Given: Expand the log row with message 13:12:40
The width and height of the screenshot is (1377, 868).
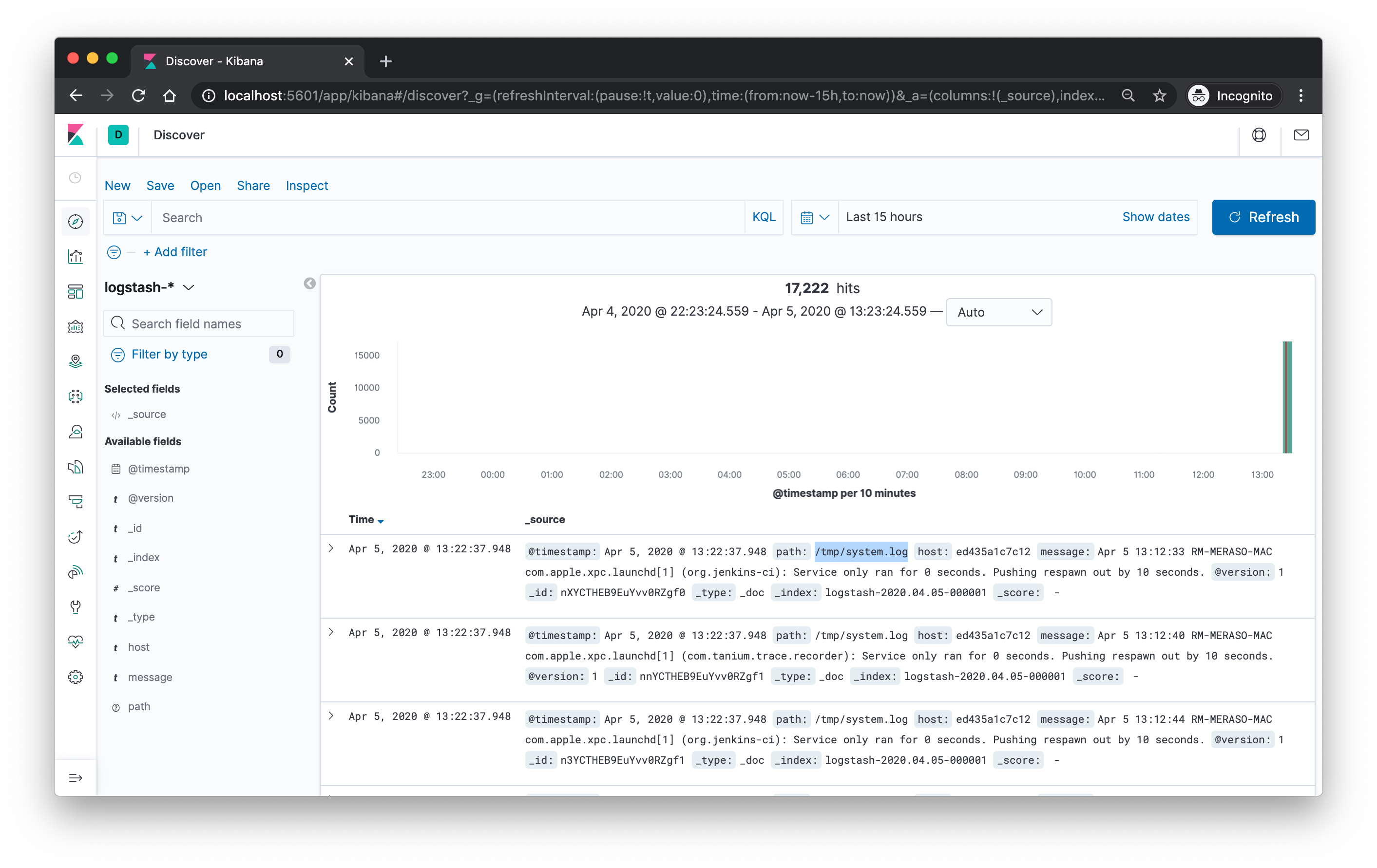Looking at the screenshot, I should coord(331,632).
